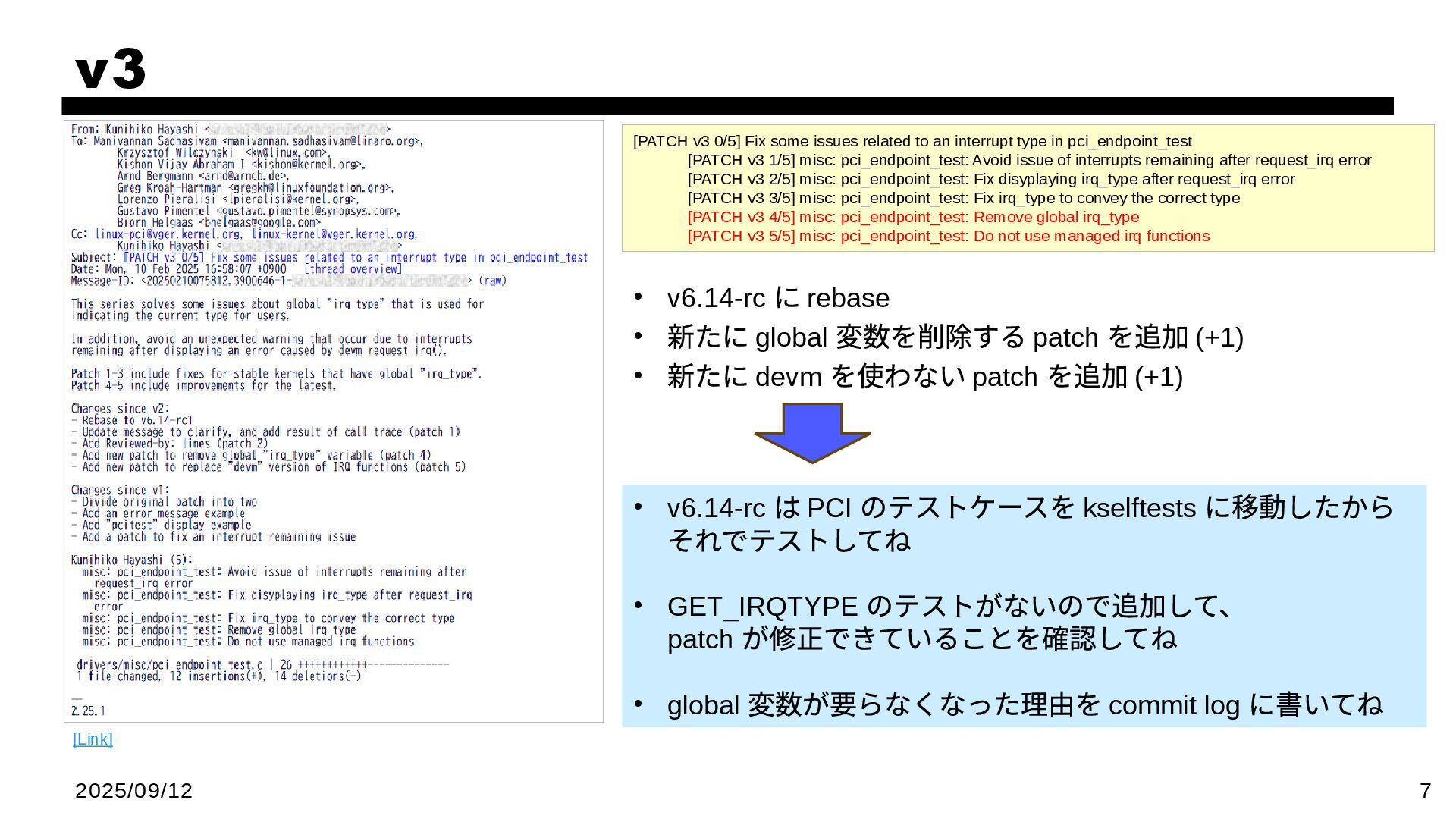The image size is (1456, 819).
Task: Select the v6.14-rc に rebase bullet
Action: tap(778, 298)
